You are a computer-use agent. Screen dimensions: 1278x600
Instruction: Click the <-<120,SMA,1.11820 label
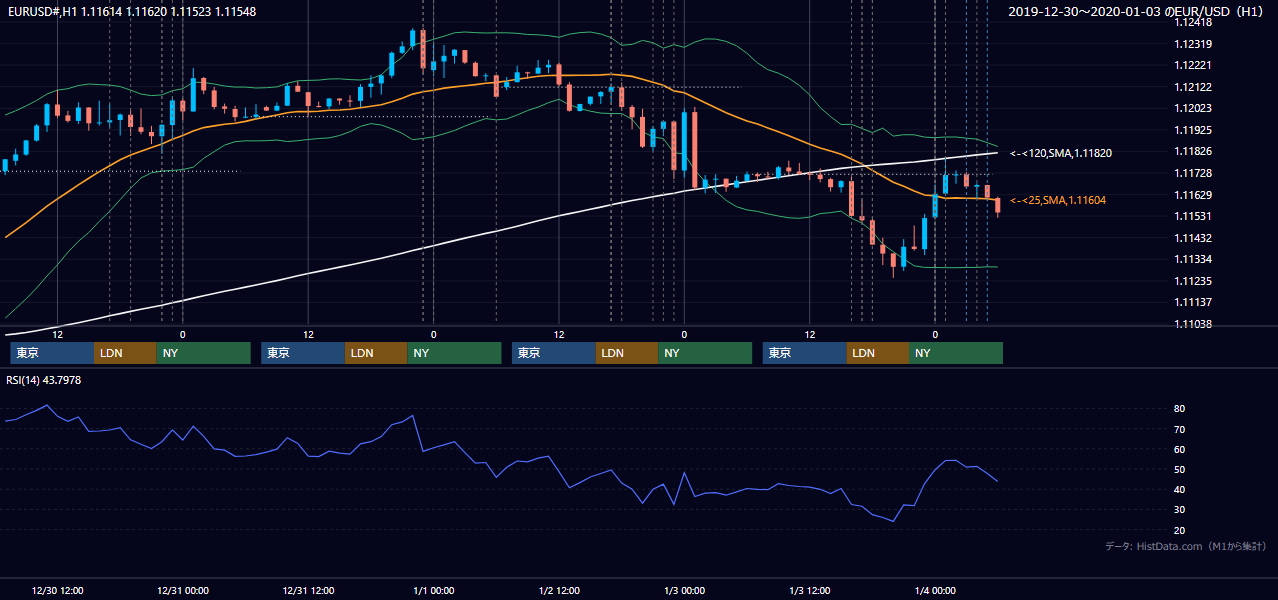[1061, 154]
